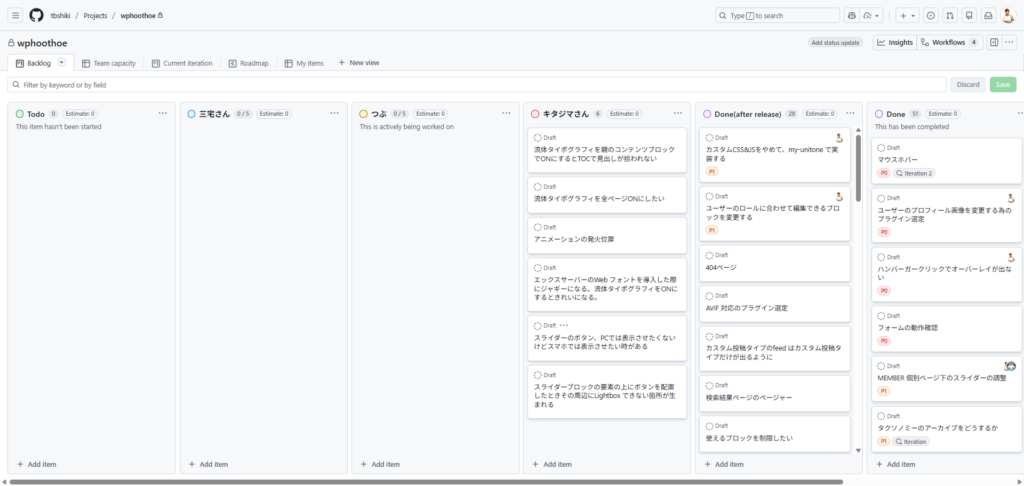Open the Repositories icon in header

(x=969, y=15)
